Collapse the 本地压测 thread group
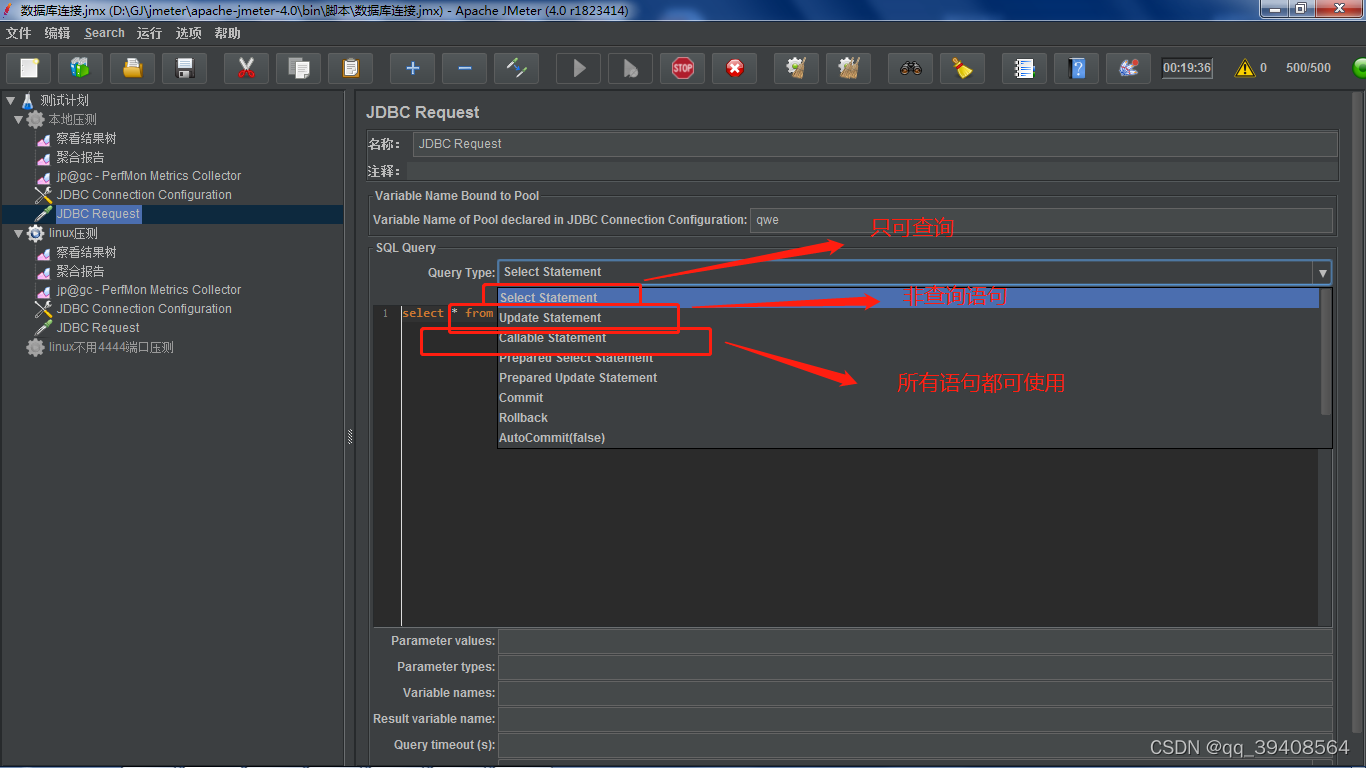 (18, 119)
